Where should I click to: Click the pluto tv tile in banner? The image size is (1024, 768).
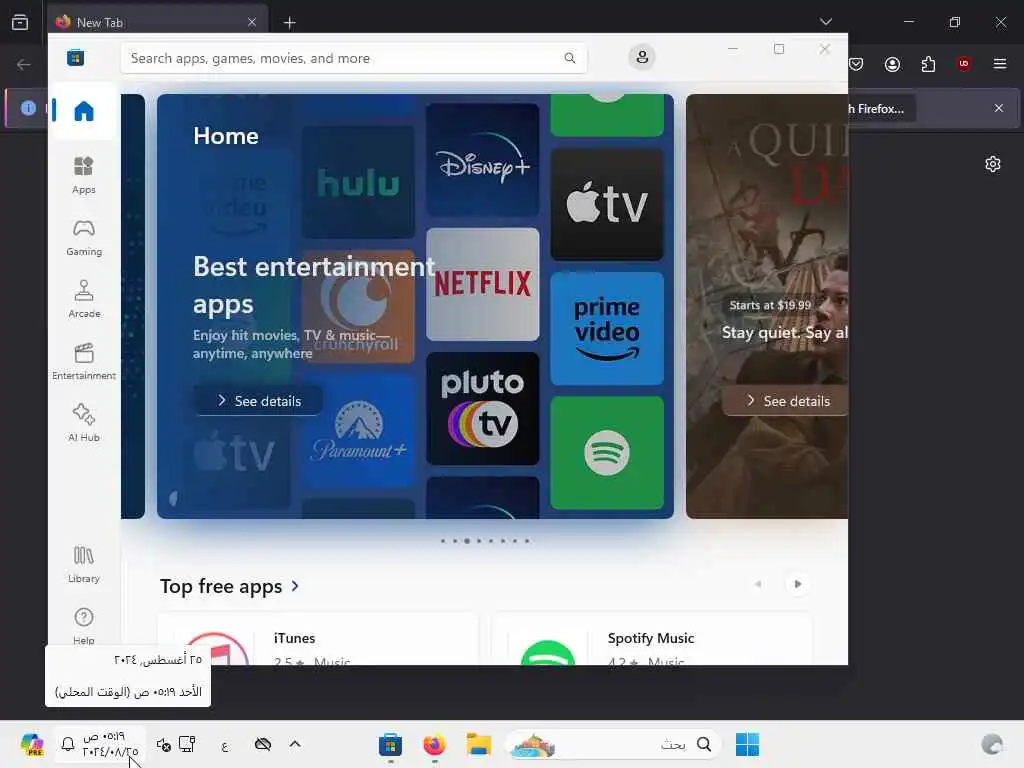pos(483,409)
